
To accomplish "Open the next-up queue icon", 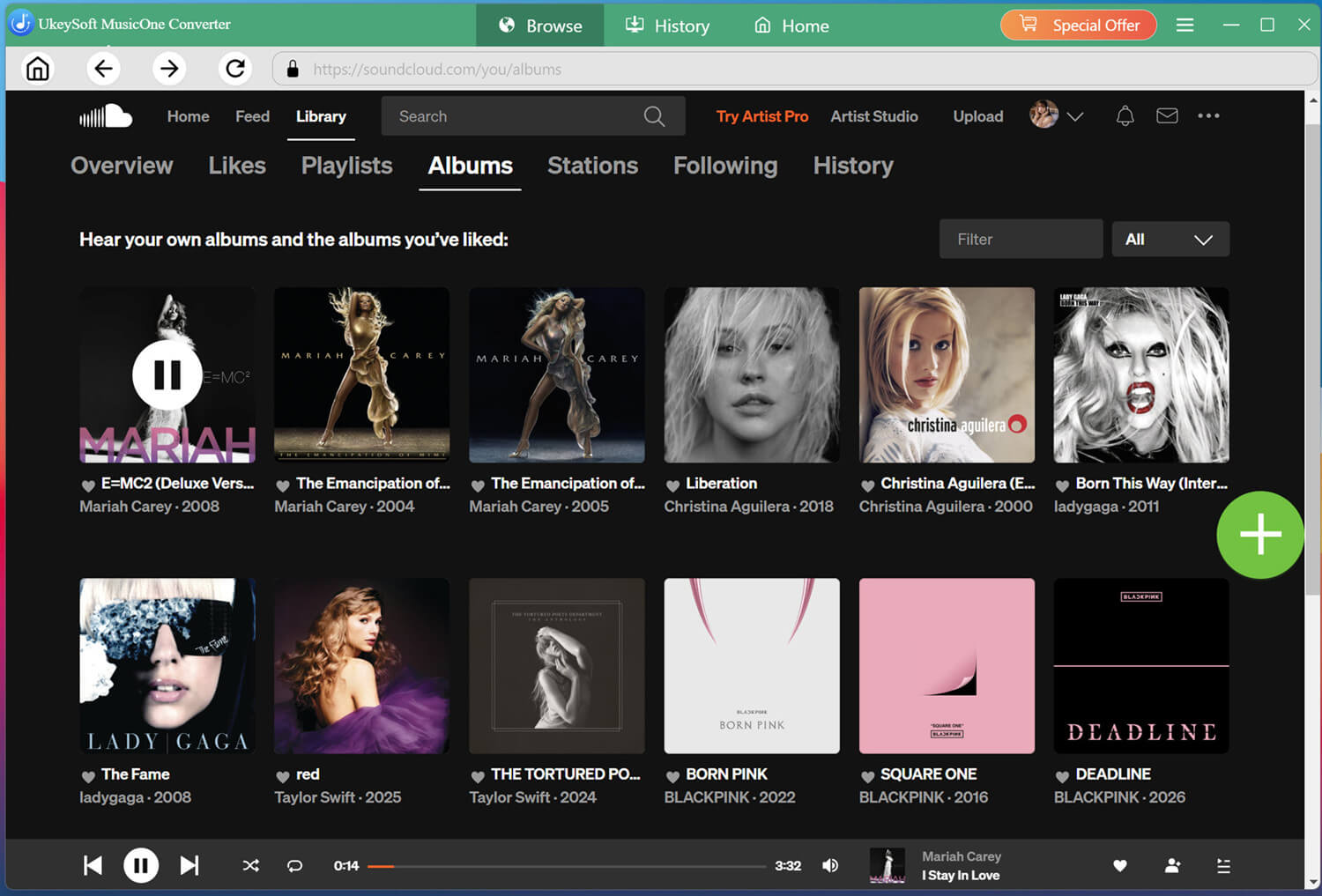I will 1223,866.
